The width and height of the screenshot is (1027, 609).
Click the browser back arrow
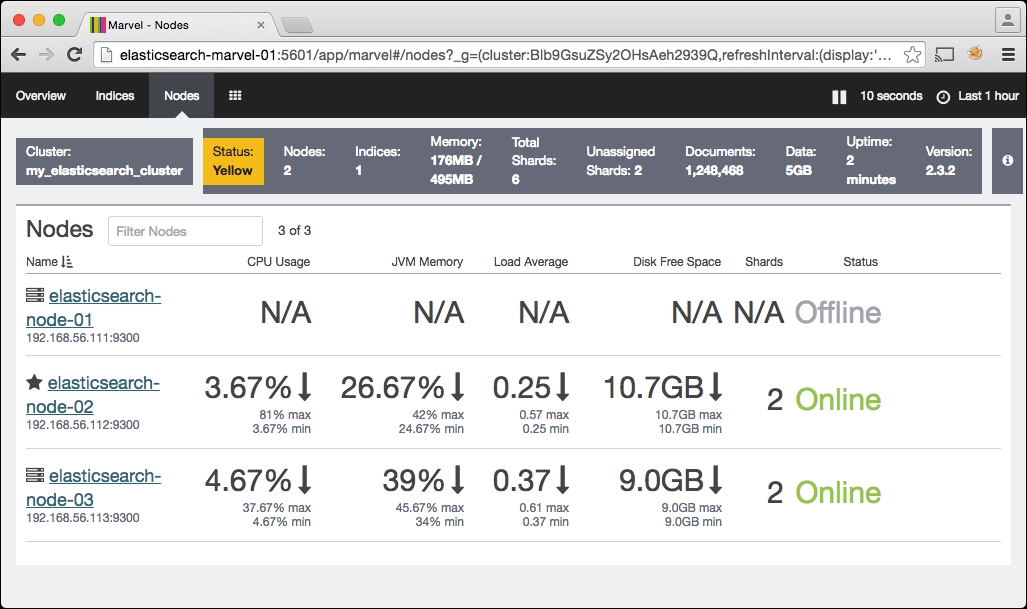[x=18, y=54]
